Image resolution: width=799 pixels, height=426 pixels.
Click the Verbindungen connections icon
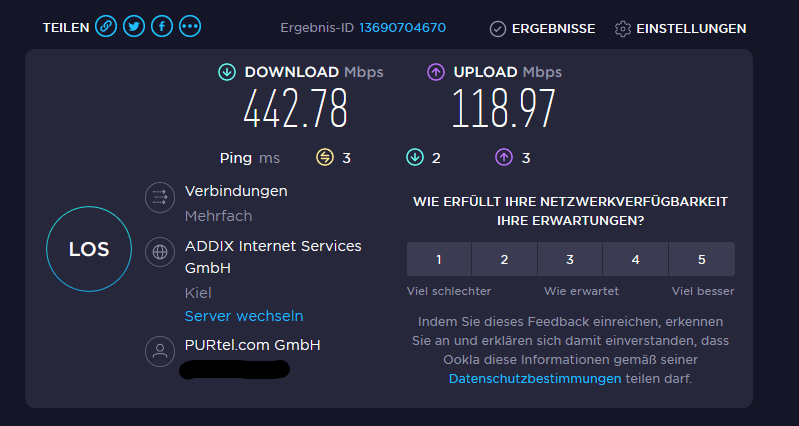pyautogui.click(x=160, y=197)
